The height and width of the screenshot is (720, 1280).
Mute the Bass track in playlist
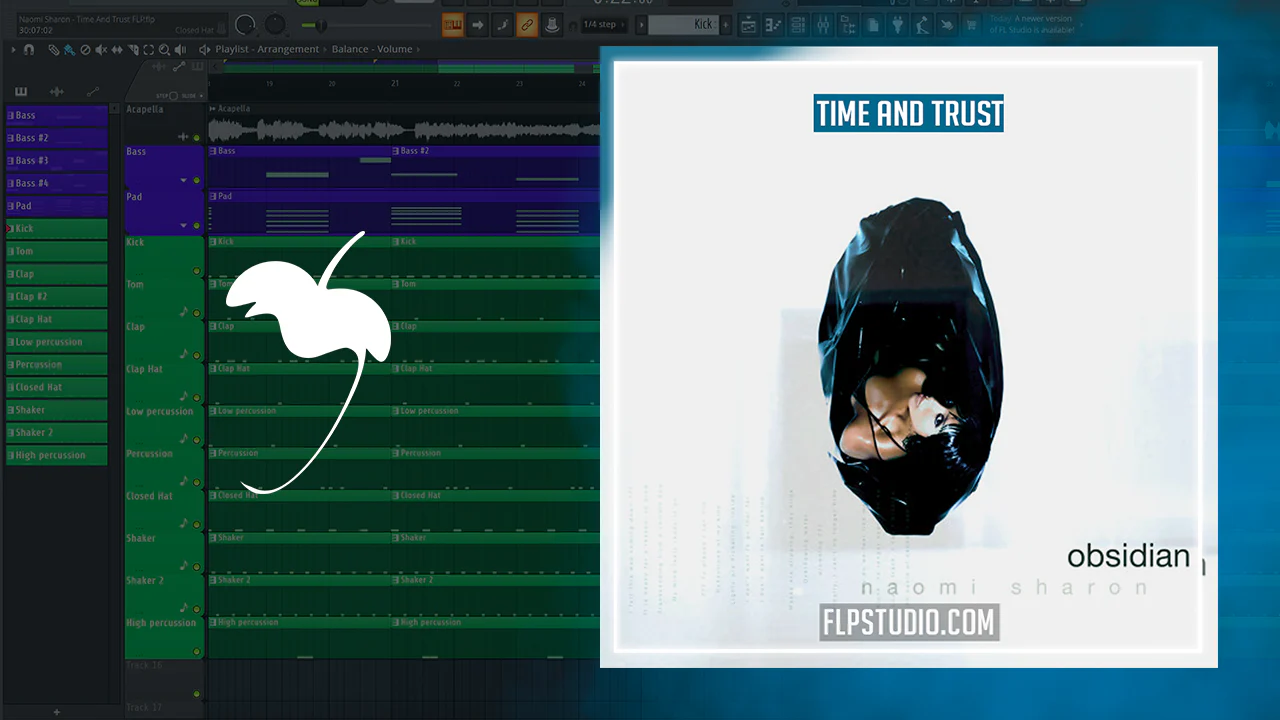point(196,181)
